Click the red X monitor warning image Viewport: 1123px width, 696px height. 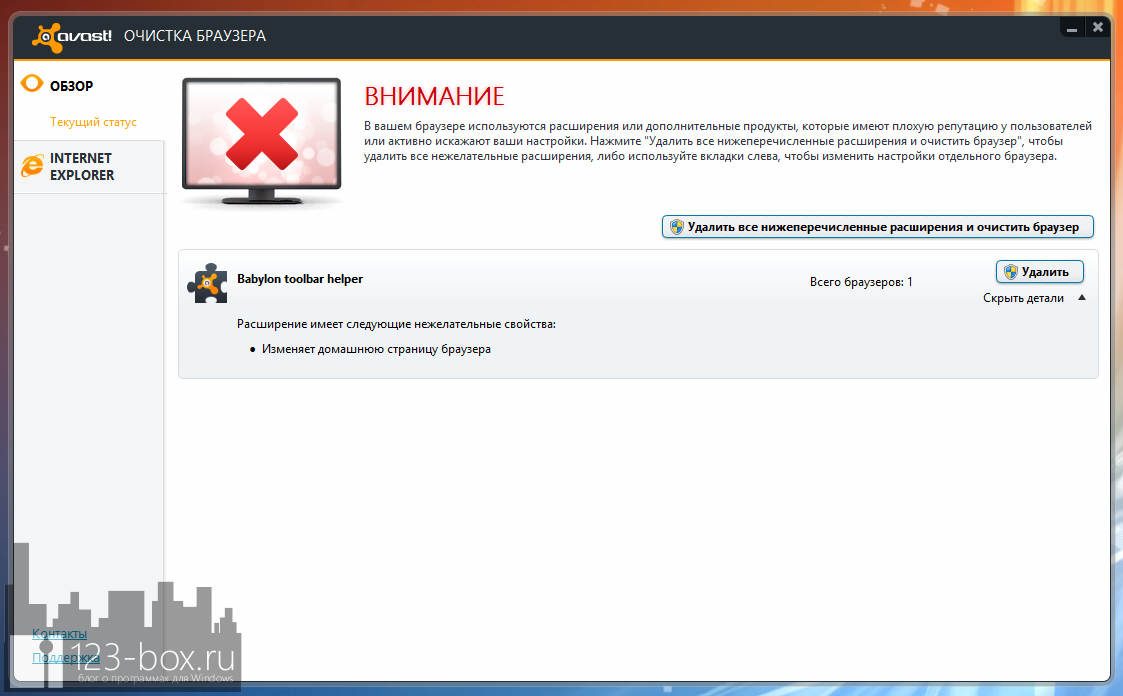[x=261, y=142]
